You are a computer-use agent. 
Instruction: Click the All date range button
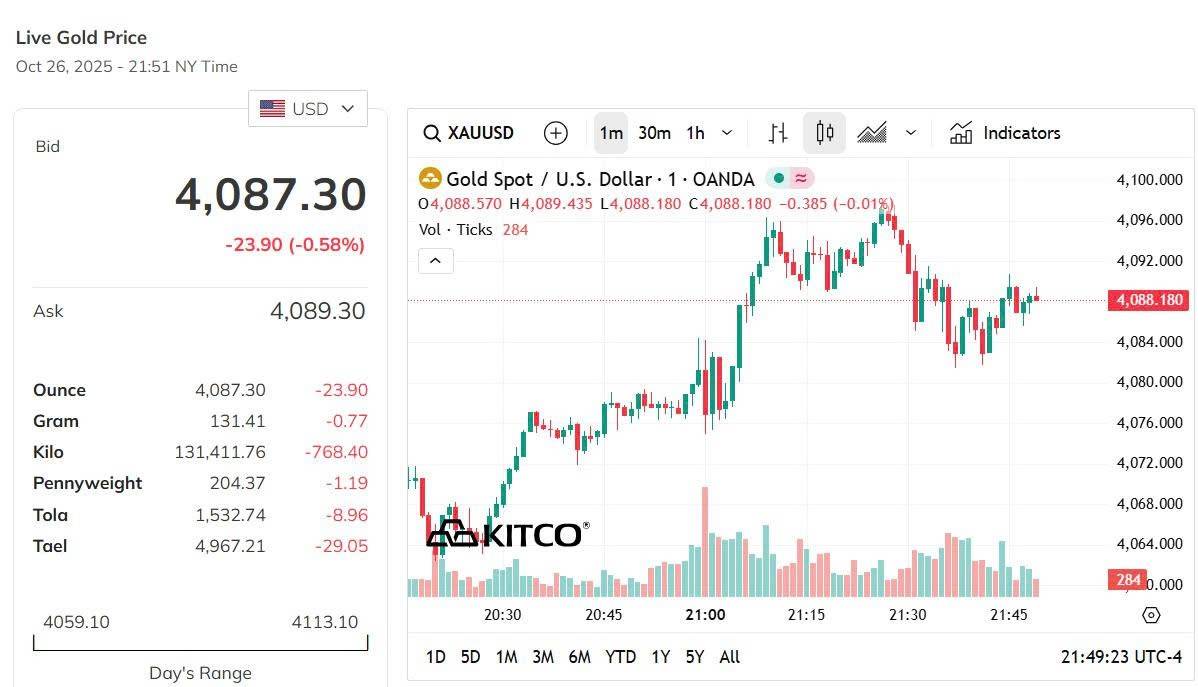point(730,657)
